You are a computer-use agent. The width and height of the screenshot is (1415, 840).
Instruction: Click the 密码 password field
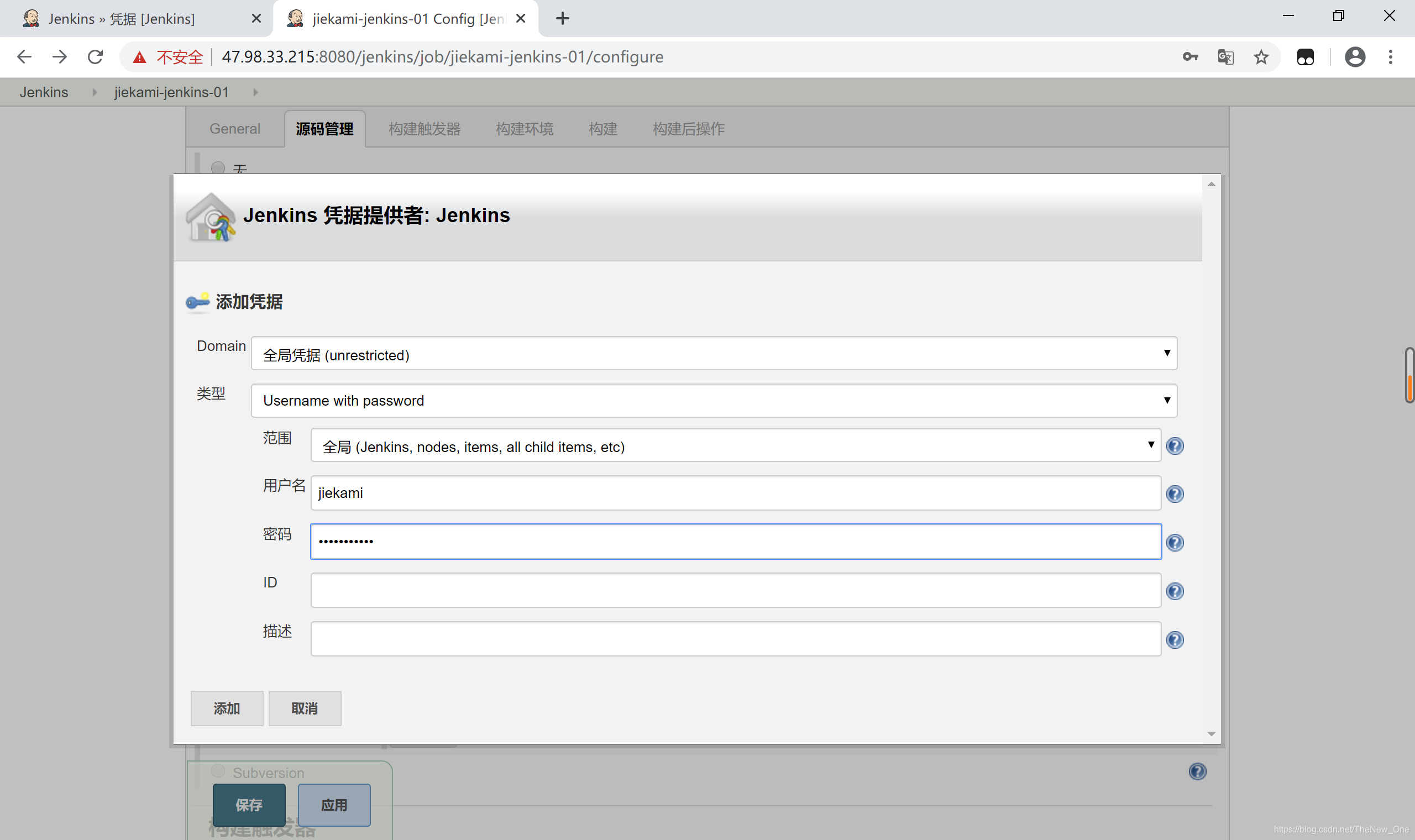736,542
